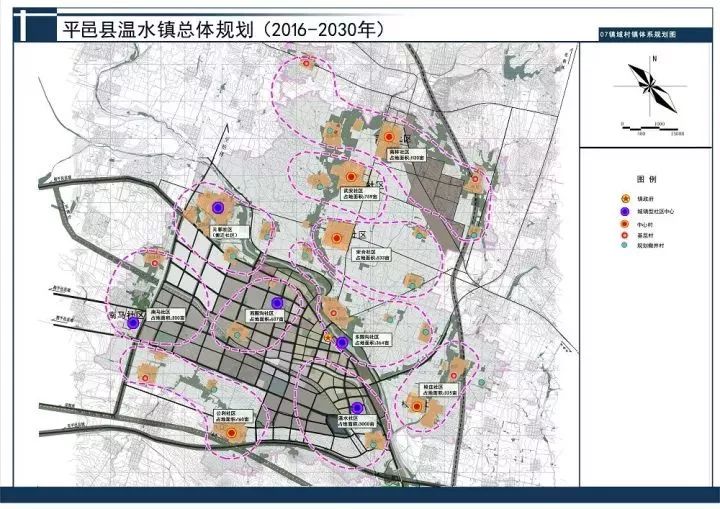Click the scale bar under the compass

pos(651,127)
